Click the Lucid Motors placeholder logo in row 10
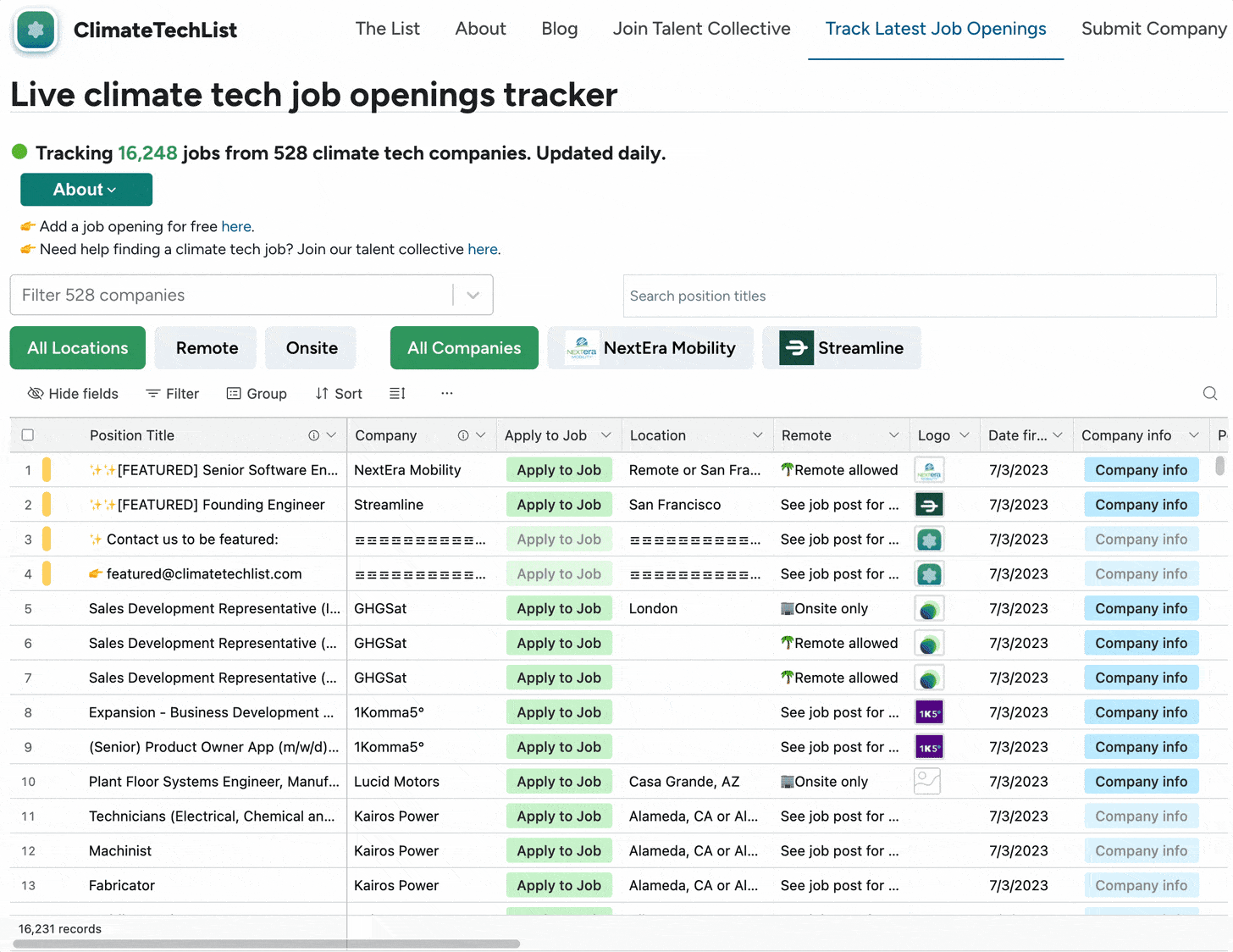Viewport: 1233px width, 952px height. tap(927, 781)
